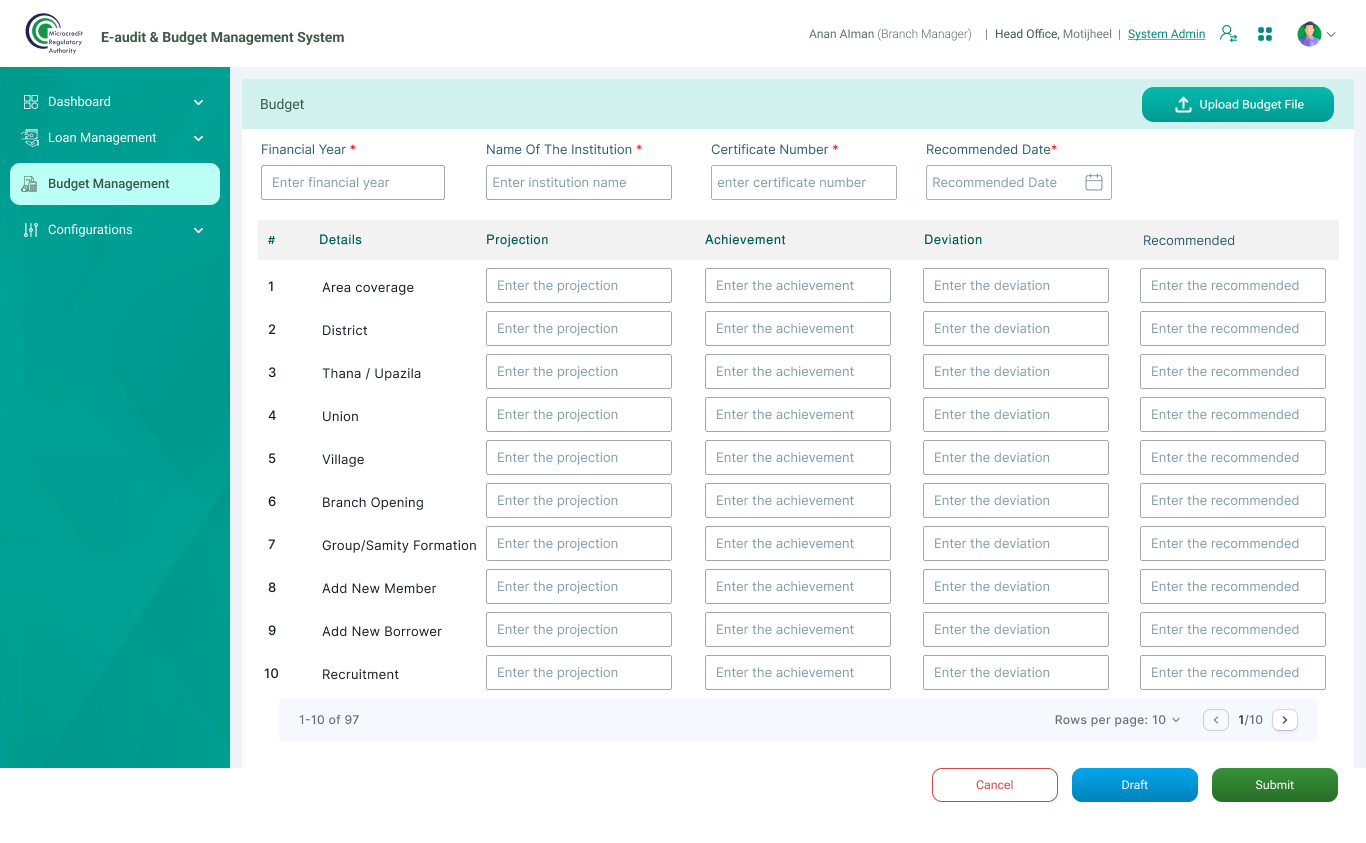Click Village projection field
This screenshot has width=1366, height=843.
click(579, 458)
